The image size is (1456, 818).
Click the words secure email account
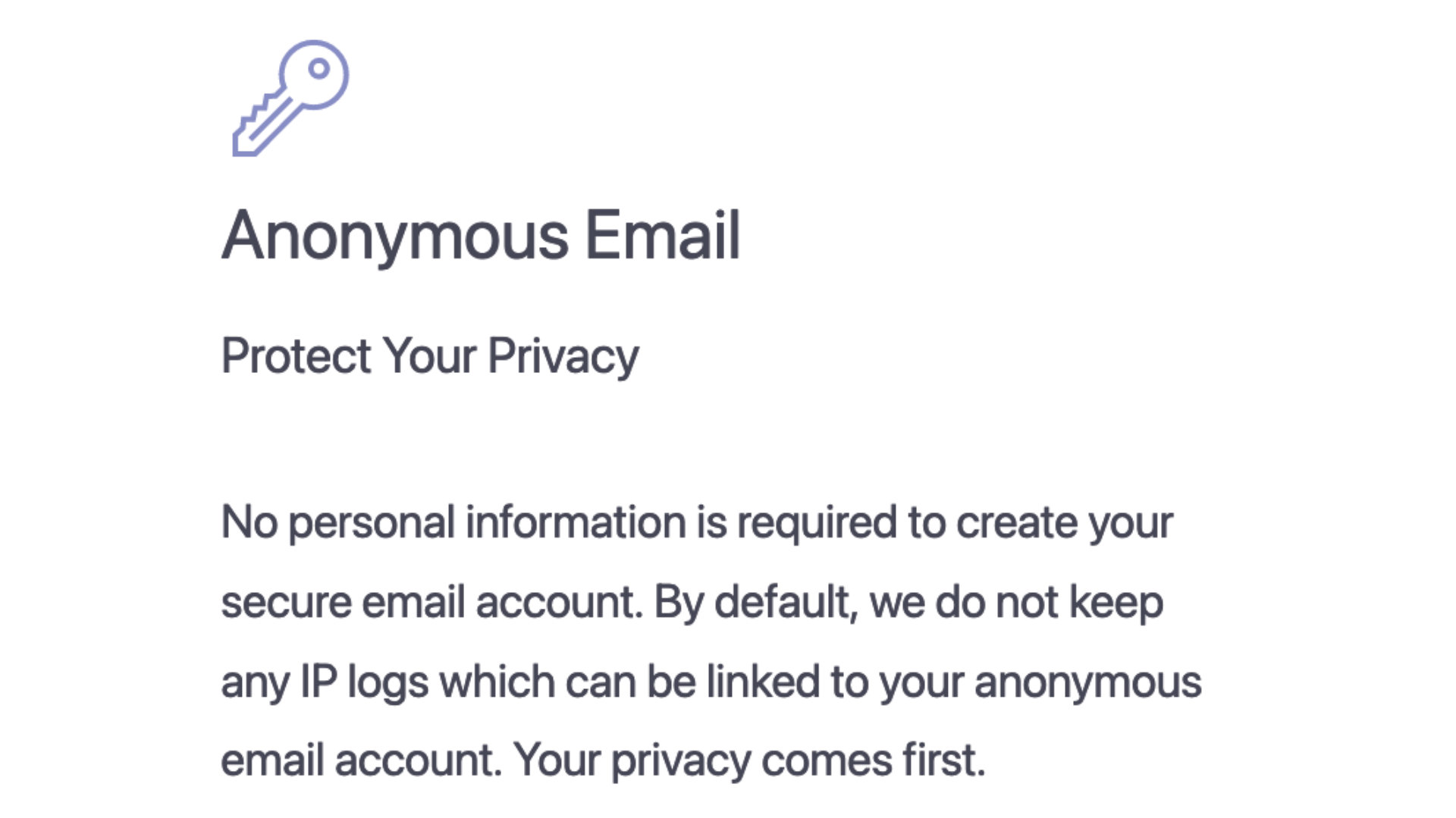[x=431, y=603]
